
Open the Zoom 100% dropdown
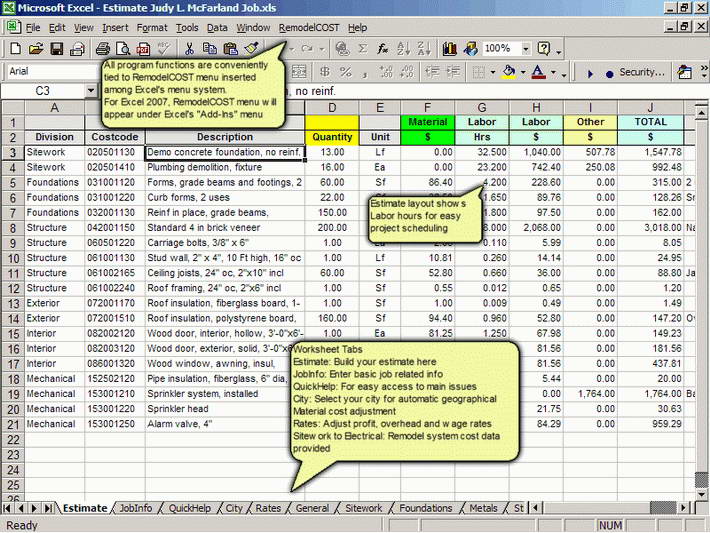point(526,48)
